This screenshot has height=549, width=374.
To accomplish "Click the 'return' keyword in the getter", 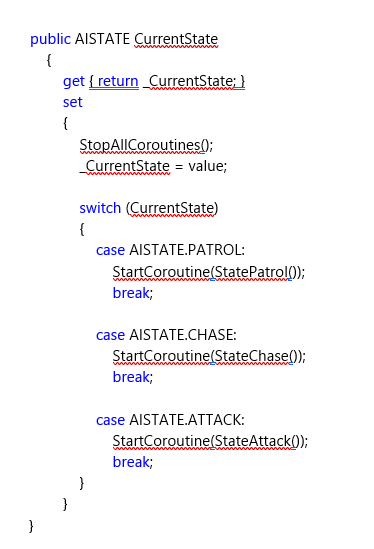I will (x=118, y=81).
